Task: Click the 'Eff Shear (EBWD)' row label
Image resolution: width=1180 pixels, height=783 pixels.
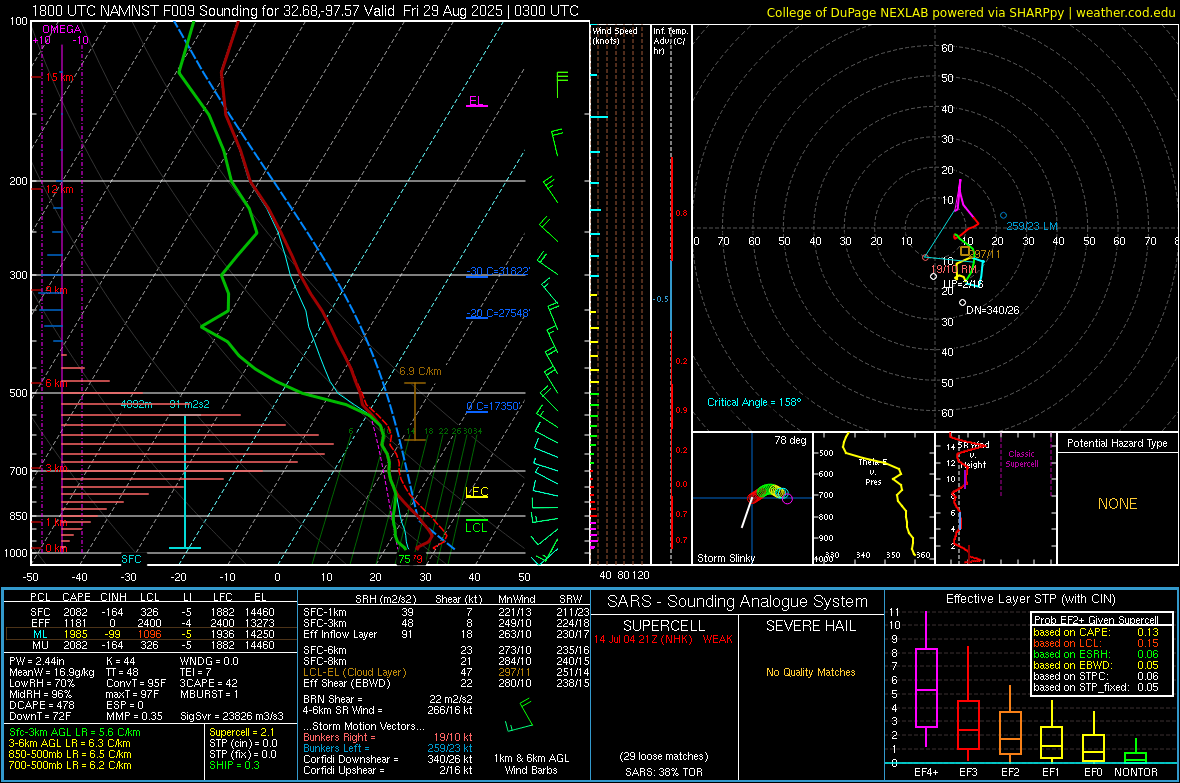Action: 347,684
